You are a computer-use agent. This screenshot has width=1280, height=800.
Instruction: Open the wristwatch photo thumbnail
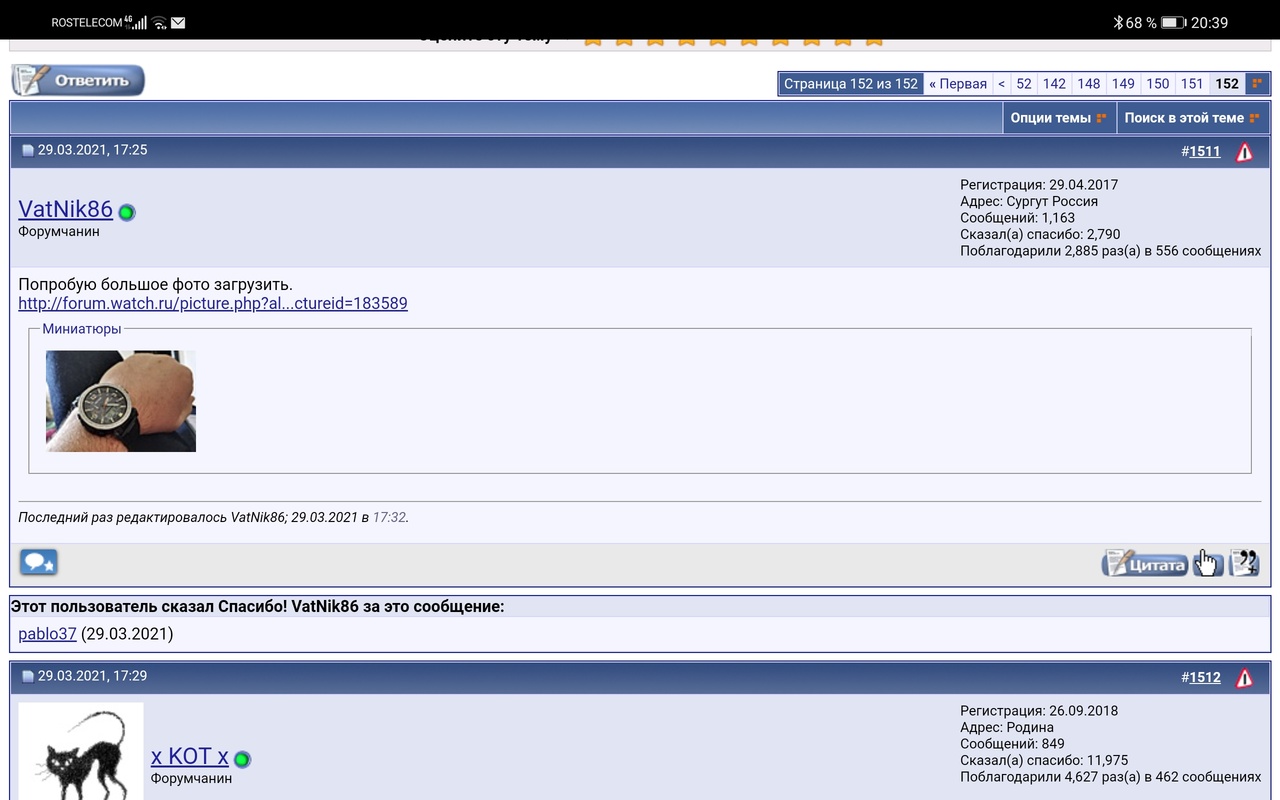click(x=121, y=401)
